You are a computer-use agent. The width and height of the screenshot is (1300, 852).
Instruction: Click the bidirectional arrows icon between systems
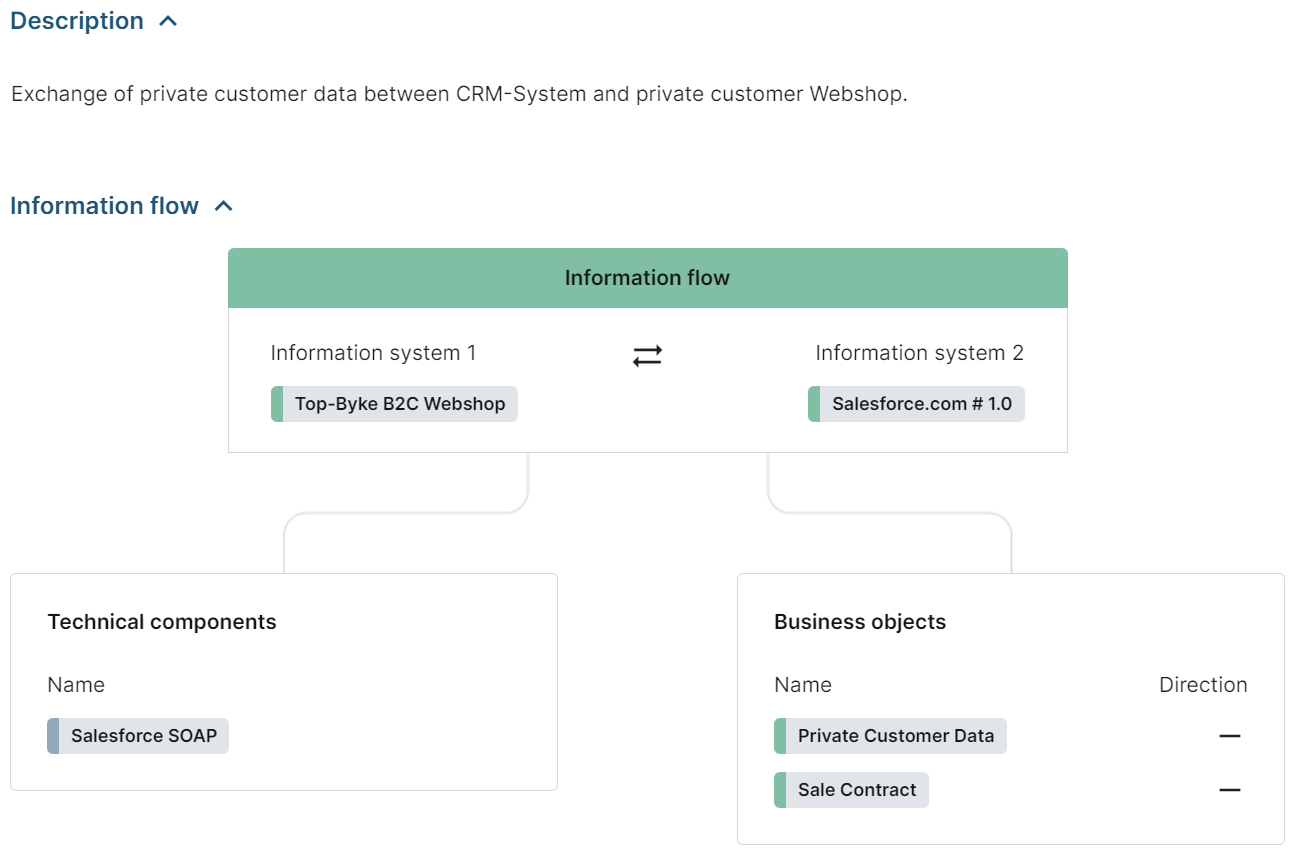(647, 355)
